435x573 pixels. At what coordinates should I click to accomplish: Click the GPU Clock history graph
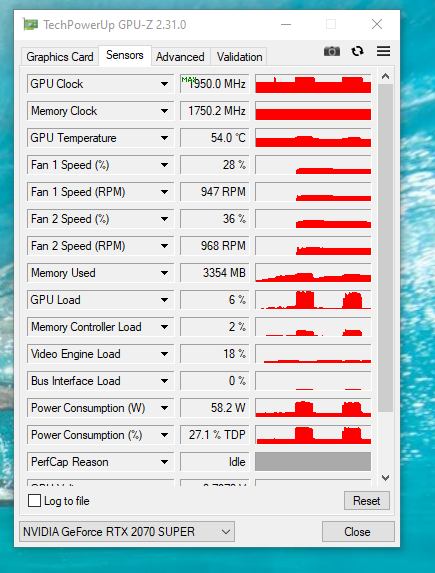click(313, 84)
